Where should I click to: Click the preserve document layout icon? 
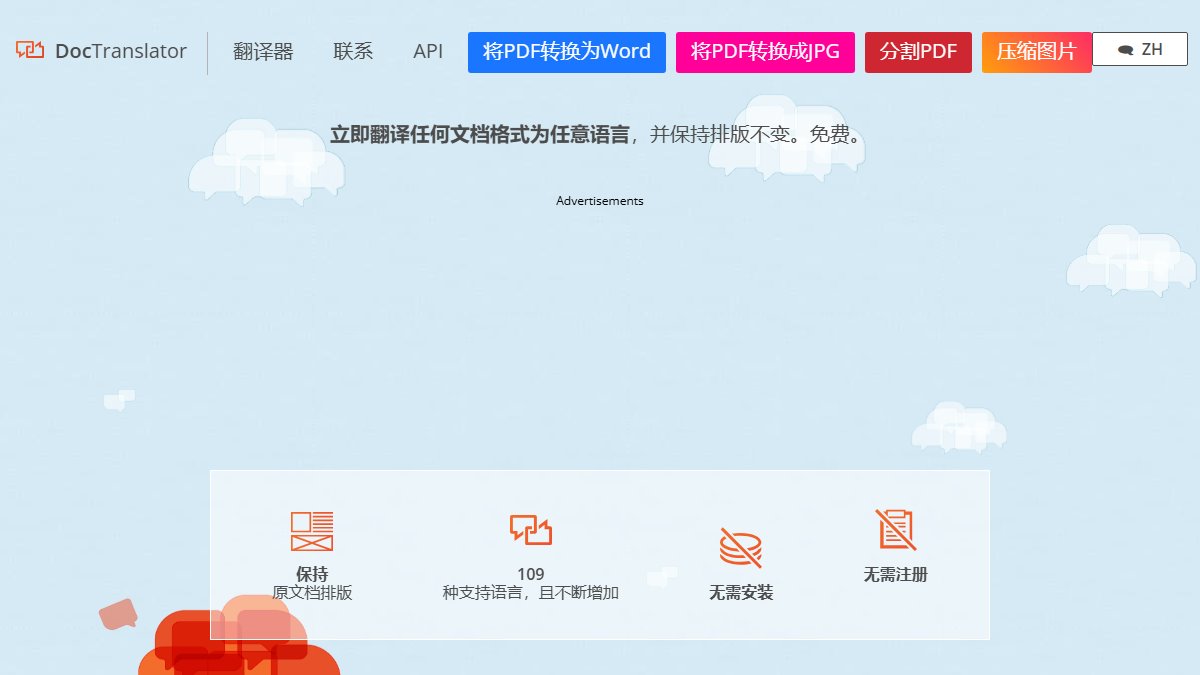click(x=312, y=531)
